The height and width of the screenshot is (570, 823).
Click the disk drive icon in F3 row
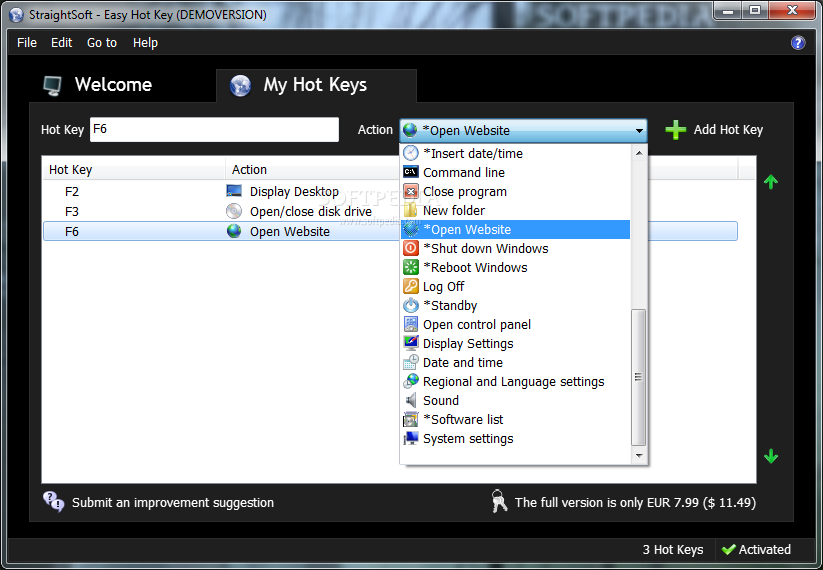[x=234, y=211]
